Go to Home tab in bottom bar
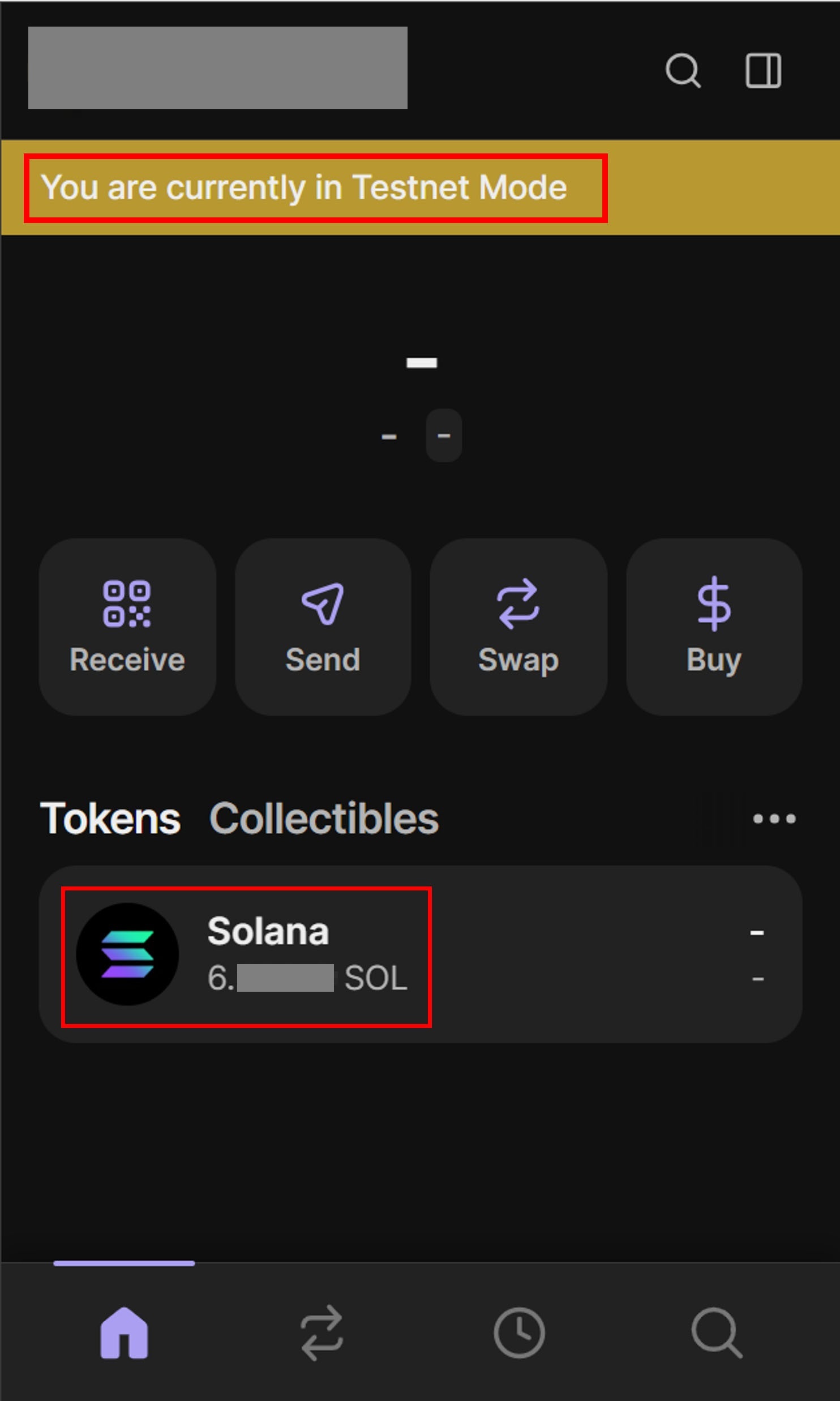Screen dimensions: 840x1401 point(124,1333)
